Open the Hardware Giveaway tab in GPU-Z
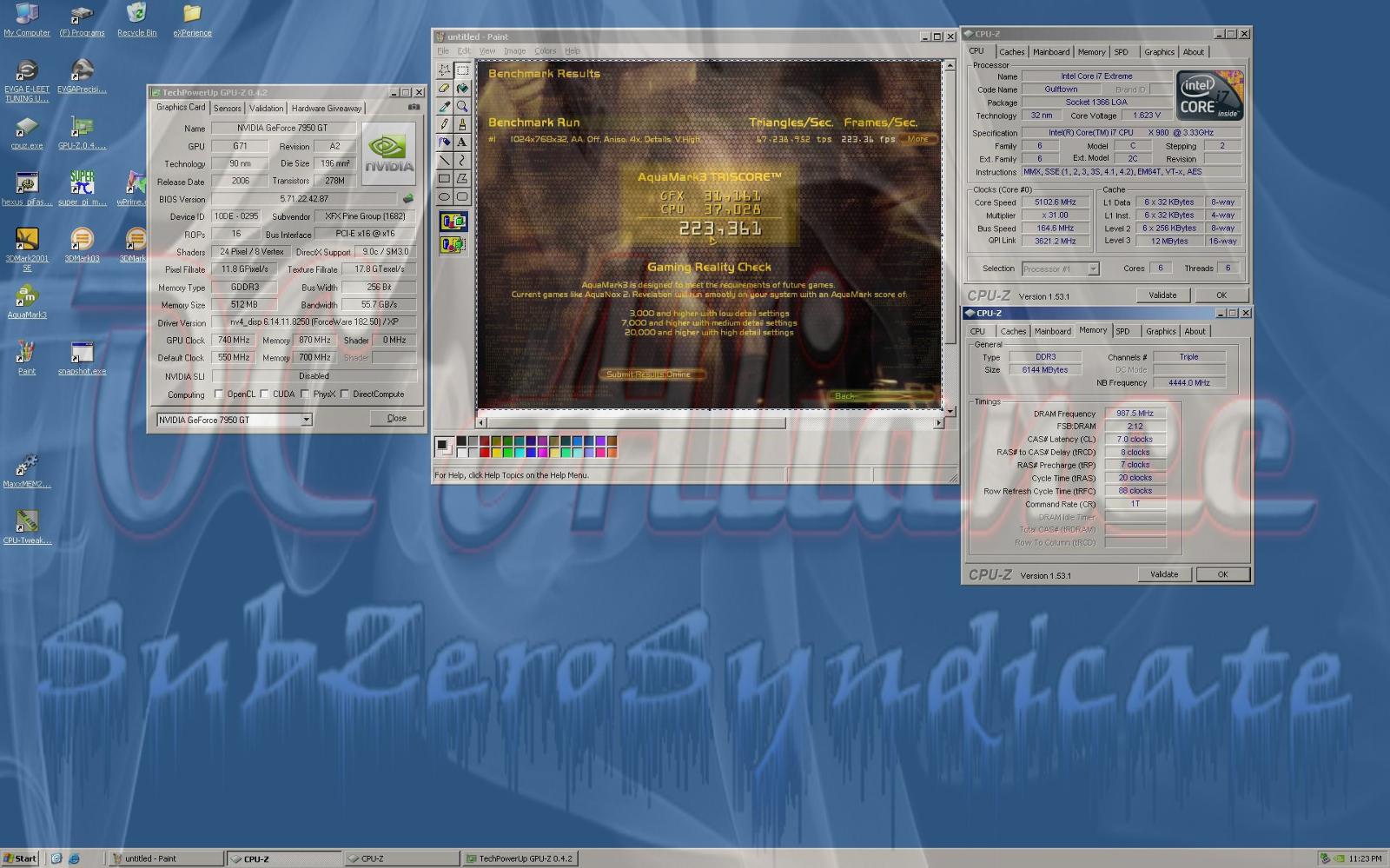The width and height of the screenshot is (1390, 868). pos(327,109)
